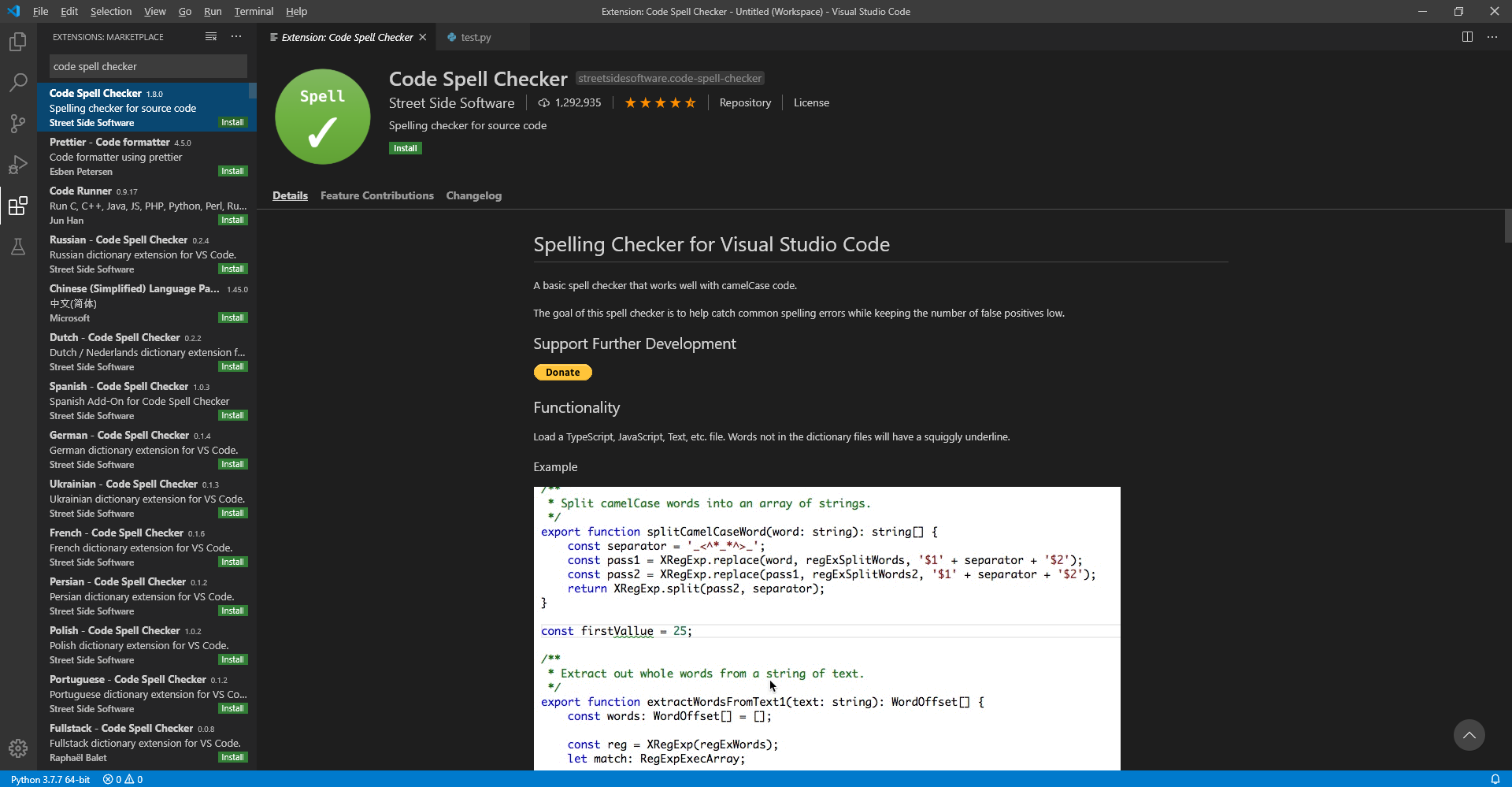Screen dimensions: 1512x787
Task: Click the Code Spell Checker logo image
Action: coord(323,117)
